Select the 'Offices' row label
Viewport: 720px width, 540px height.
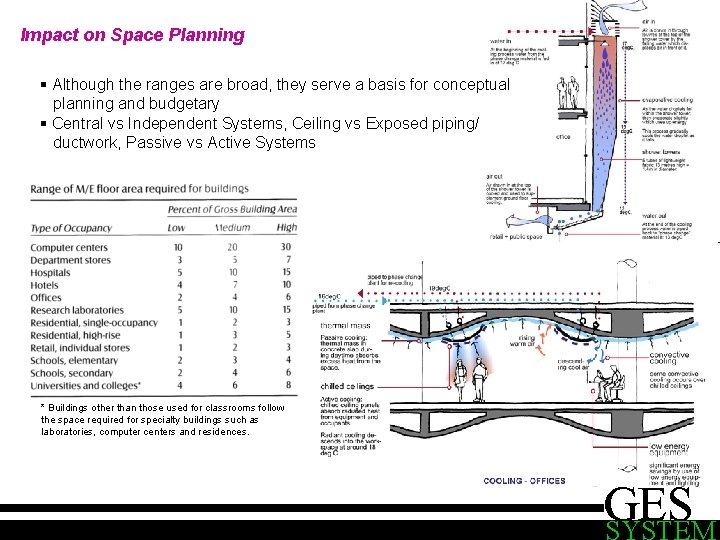click(45, 298)
